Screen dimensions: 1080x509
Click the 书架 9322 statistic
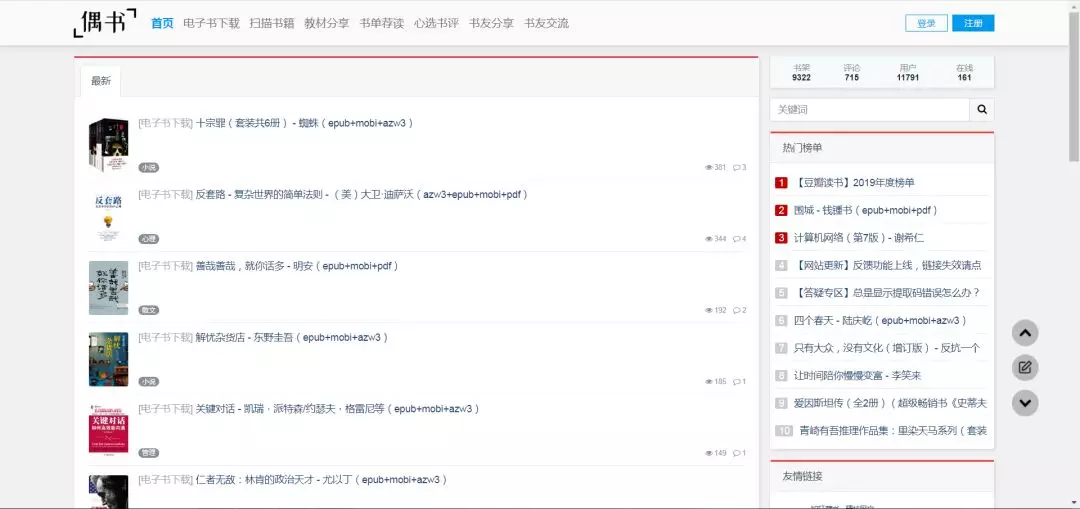[x=801, y=72]
